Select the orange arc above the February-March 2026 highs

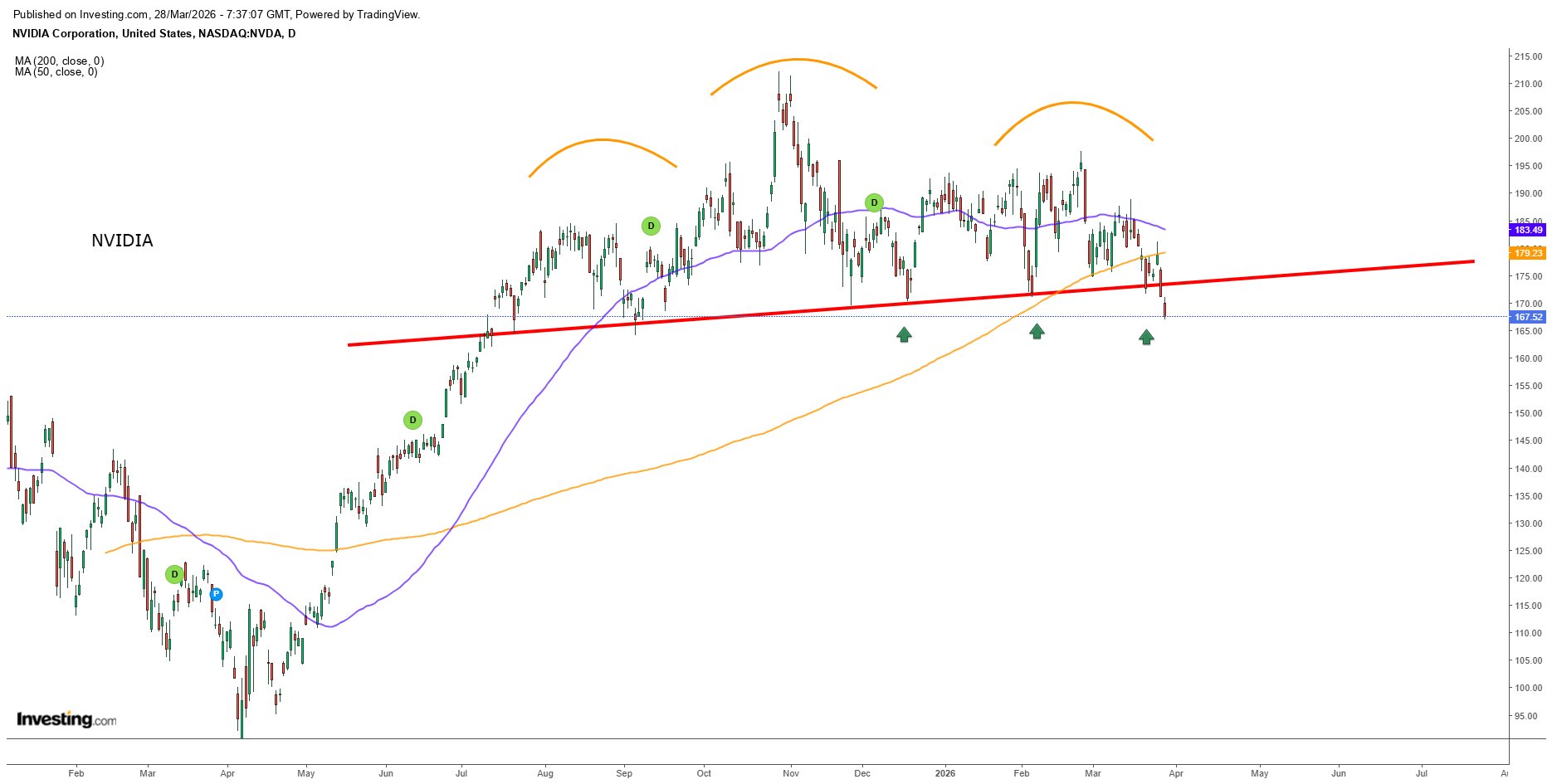point(1073,104)
